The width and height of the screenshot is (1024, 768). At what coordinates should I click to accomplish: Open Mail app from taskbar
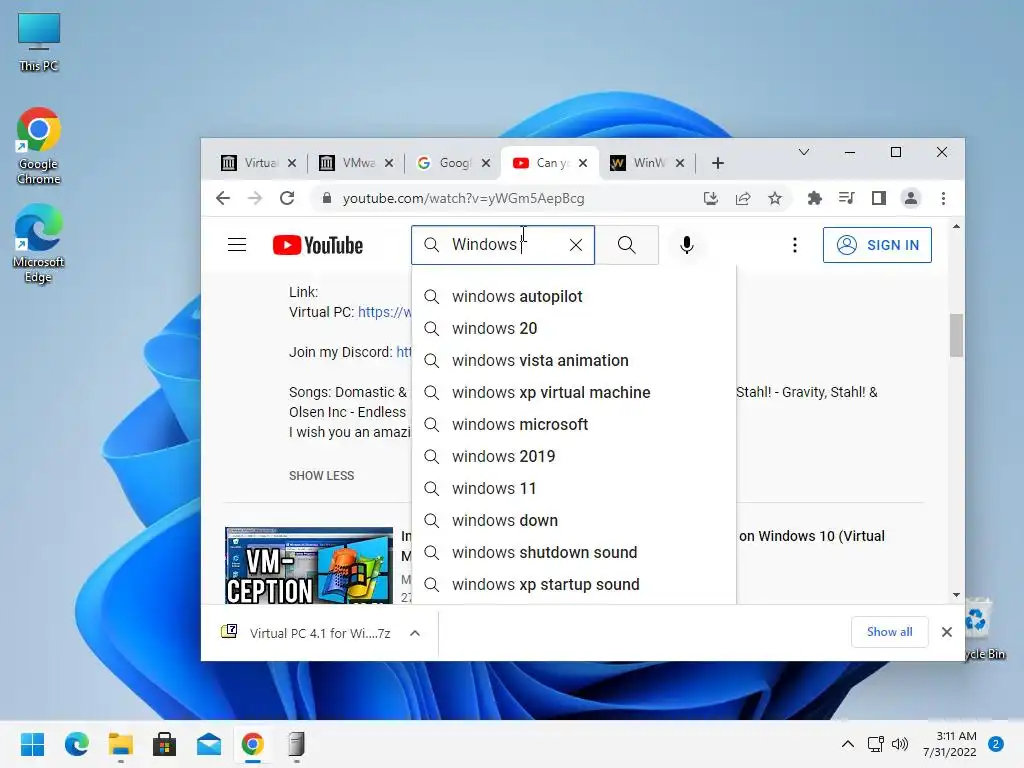209,744
